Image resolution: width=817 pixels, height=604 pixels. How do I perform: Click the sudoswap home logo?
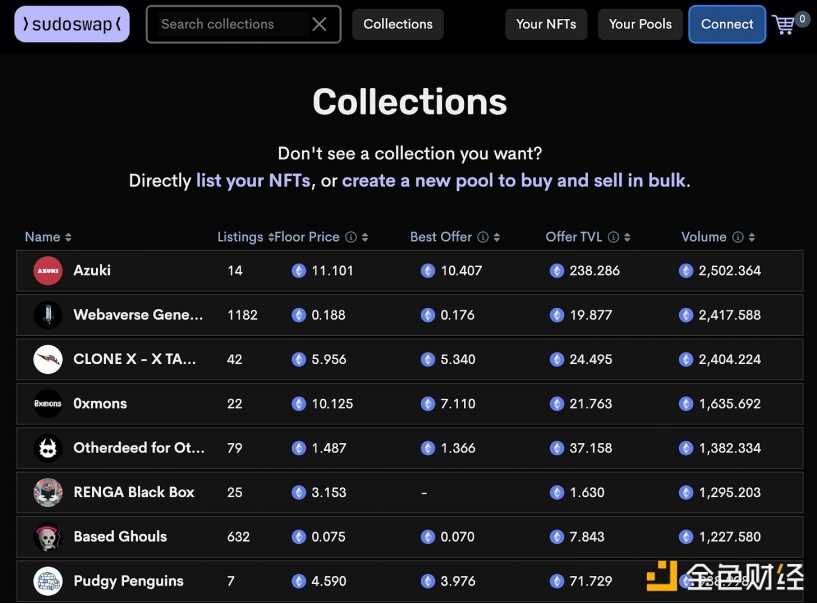click(x=72, y=24)
